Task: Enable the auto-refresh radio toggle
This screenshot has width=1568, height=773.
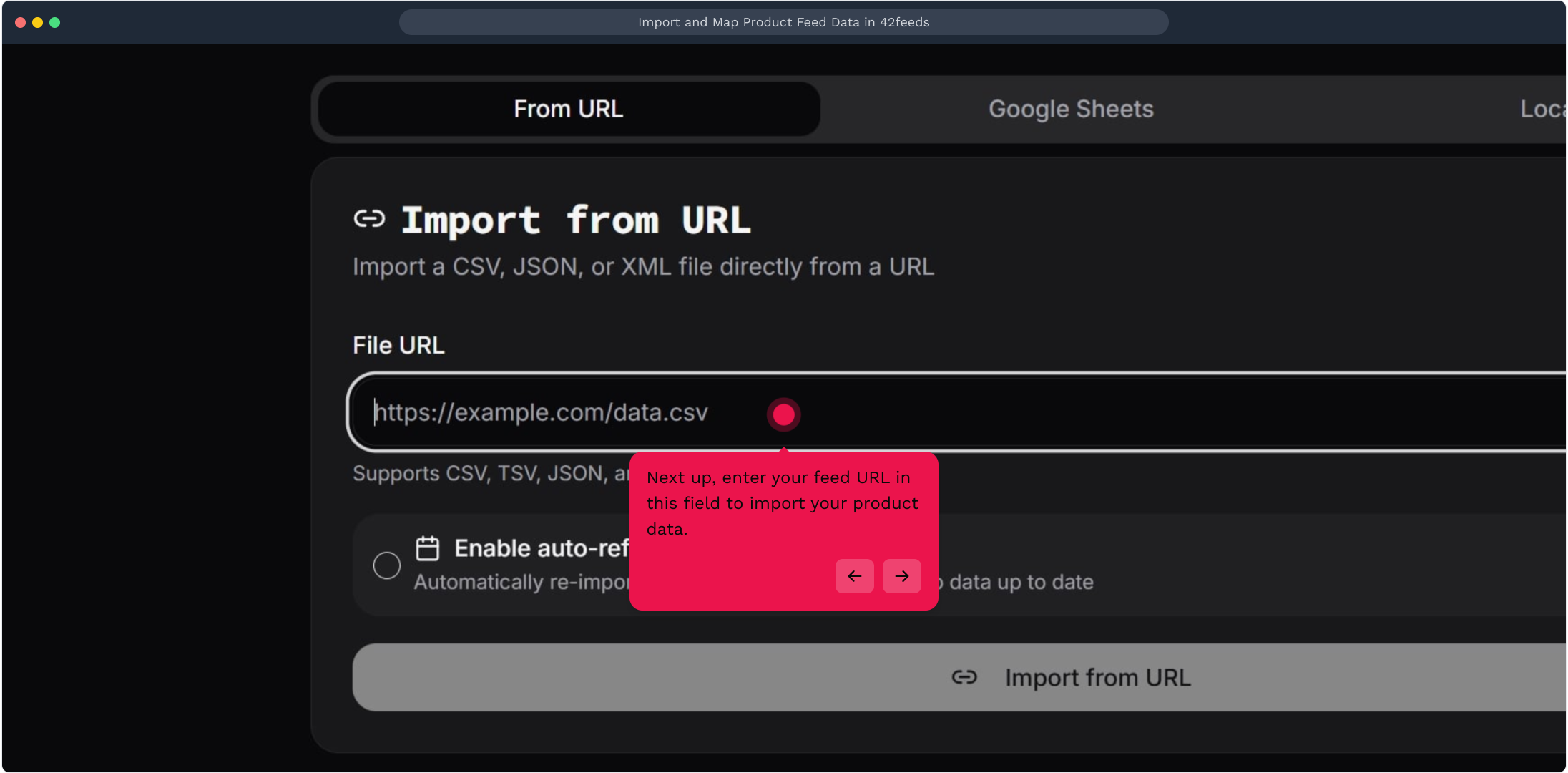Action: pyautogui.click(x=386, y=565)
